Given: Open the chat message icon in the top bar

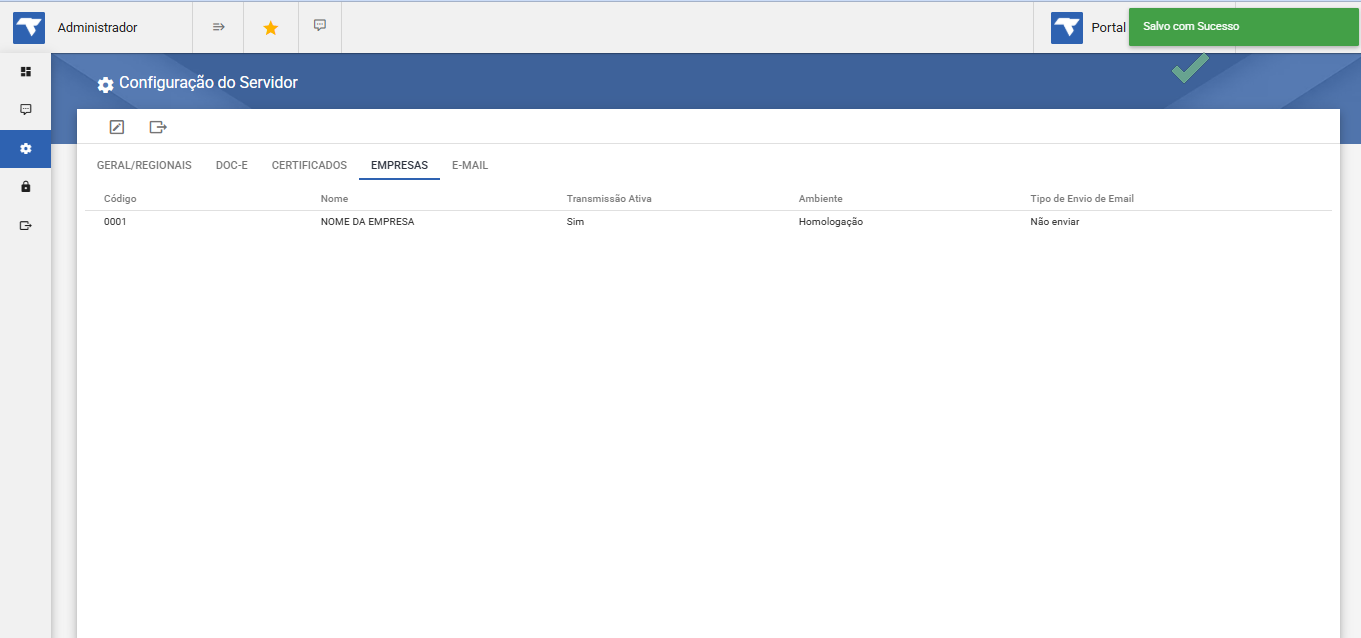Looking at the screenshot, I should pos(320,25).
